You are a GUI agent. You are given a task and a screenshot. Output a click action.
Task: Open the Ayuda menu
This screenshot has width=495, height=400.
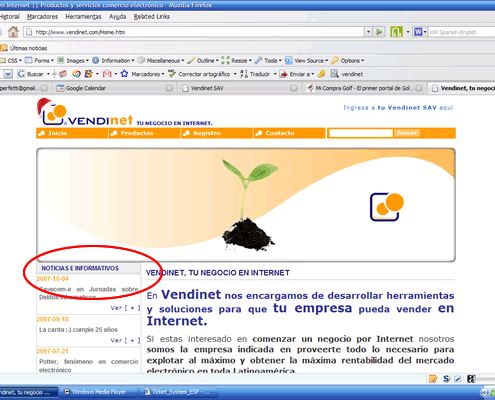(118, 17)
